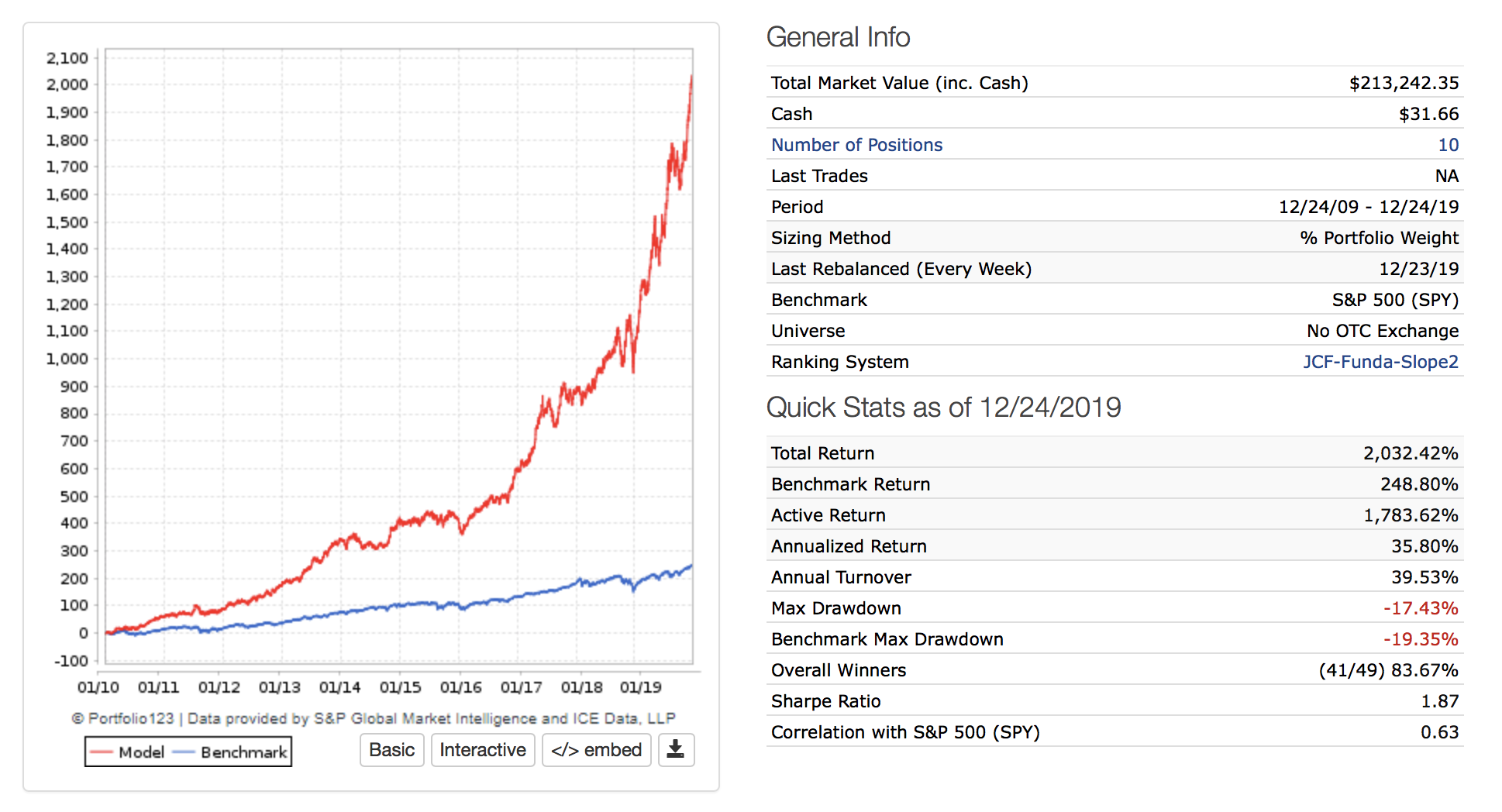Click the download chart icon
1502x812 pixels.
(x=676, y=749)
